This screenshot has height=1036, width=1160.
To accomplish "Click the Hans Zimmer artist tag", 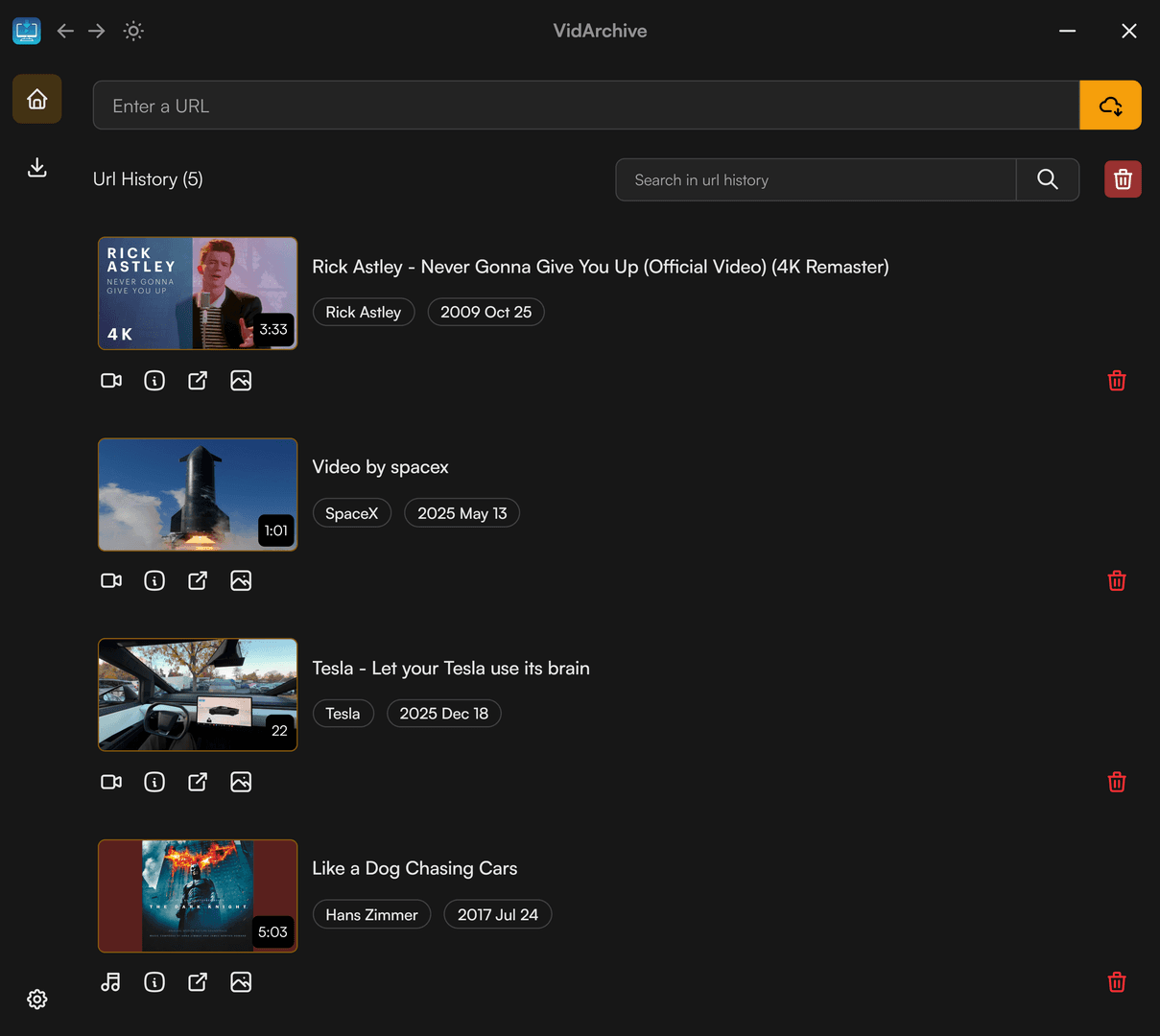I will (x=372, y=915).
